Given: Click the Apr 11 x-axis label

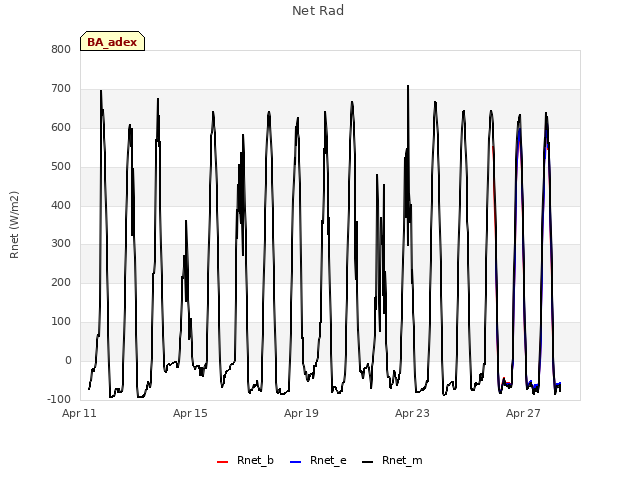Looking at the screenshot, I should click(79, 413).
